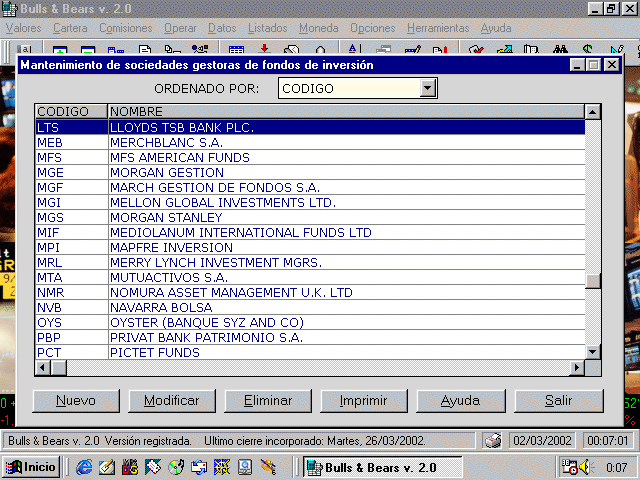The height and width of the screenshot is (480, 640).
Task: Click the Imprimir button
Action: (x=364, y=401)
